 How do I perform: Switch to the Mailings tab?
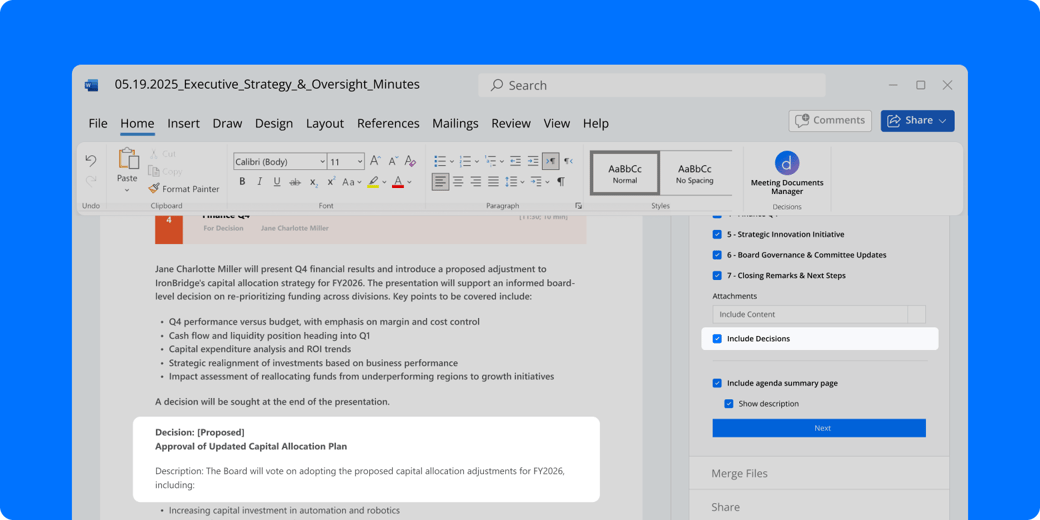455,123
